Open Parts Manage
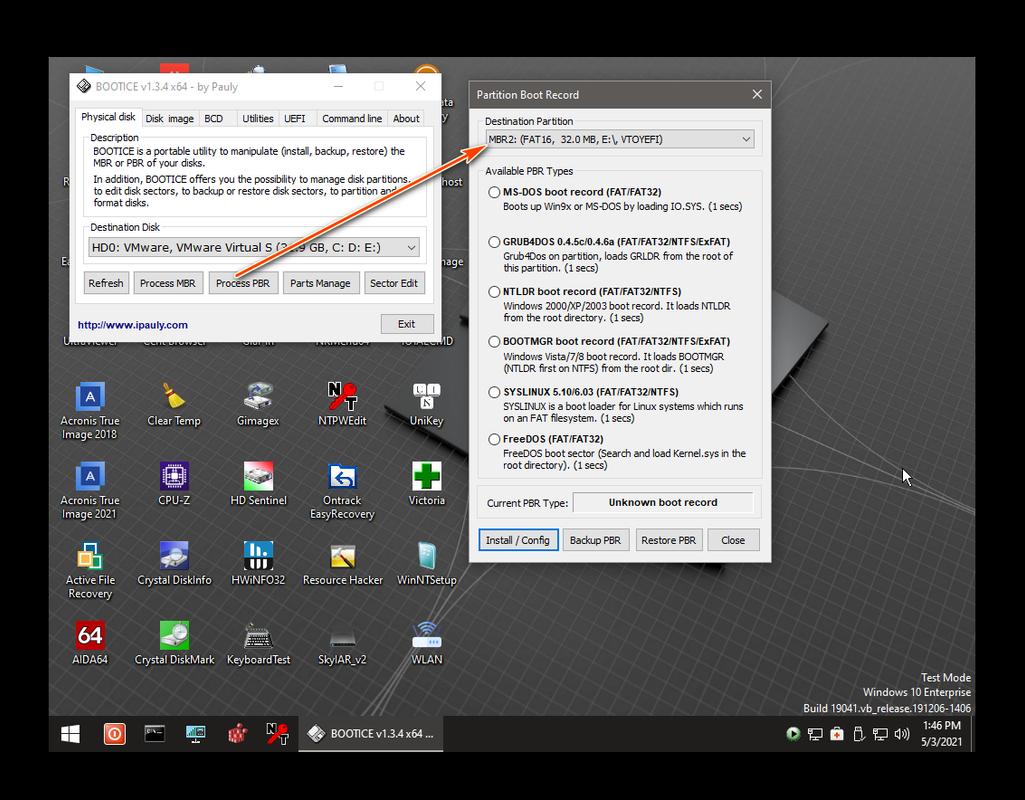Viewport: 1025px width, 800px height. click(x=320, y=283)
